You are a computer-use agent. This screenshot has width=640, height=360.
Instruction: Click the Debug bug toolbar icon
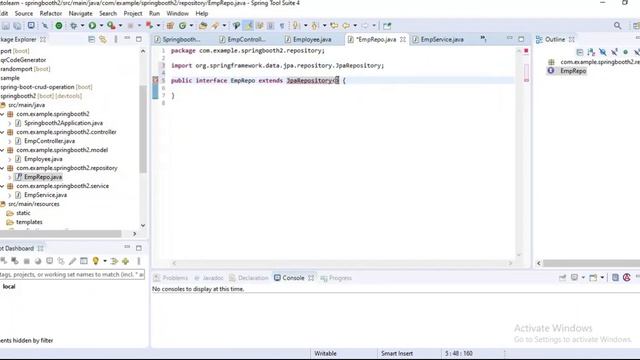click(x=73, y=26)
